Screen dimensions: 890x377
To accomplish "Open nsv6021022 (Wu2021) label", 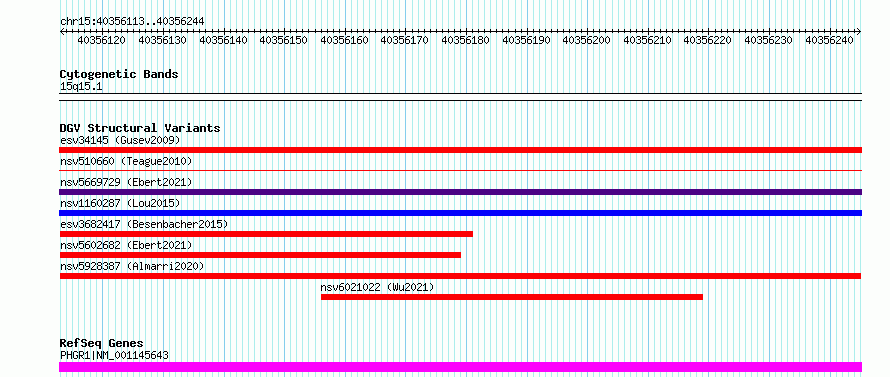I will (377, 287).
